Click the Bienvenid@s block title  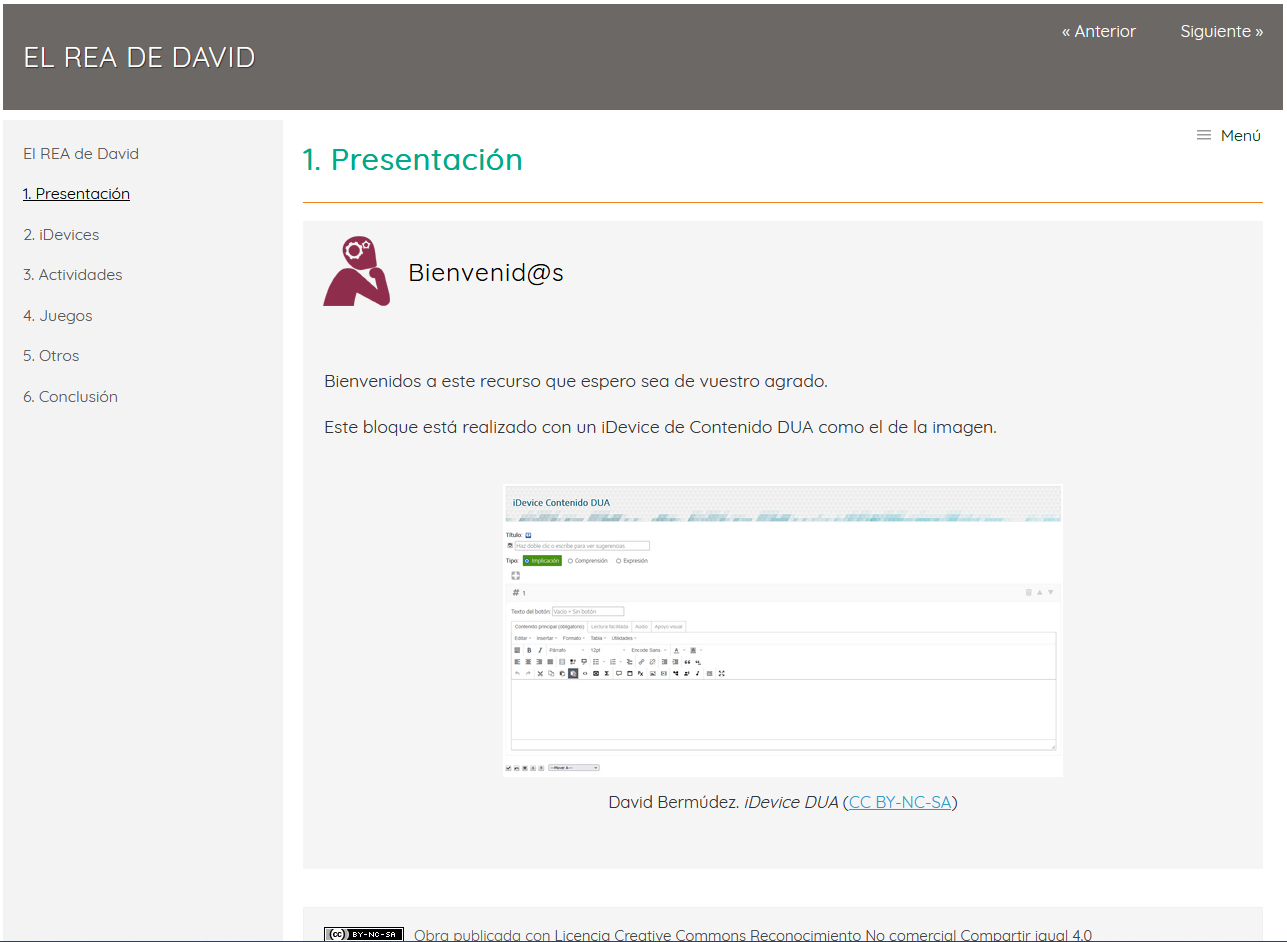coord(486,272)
